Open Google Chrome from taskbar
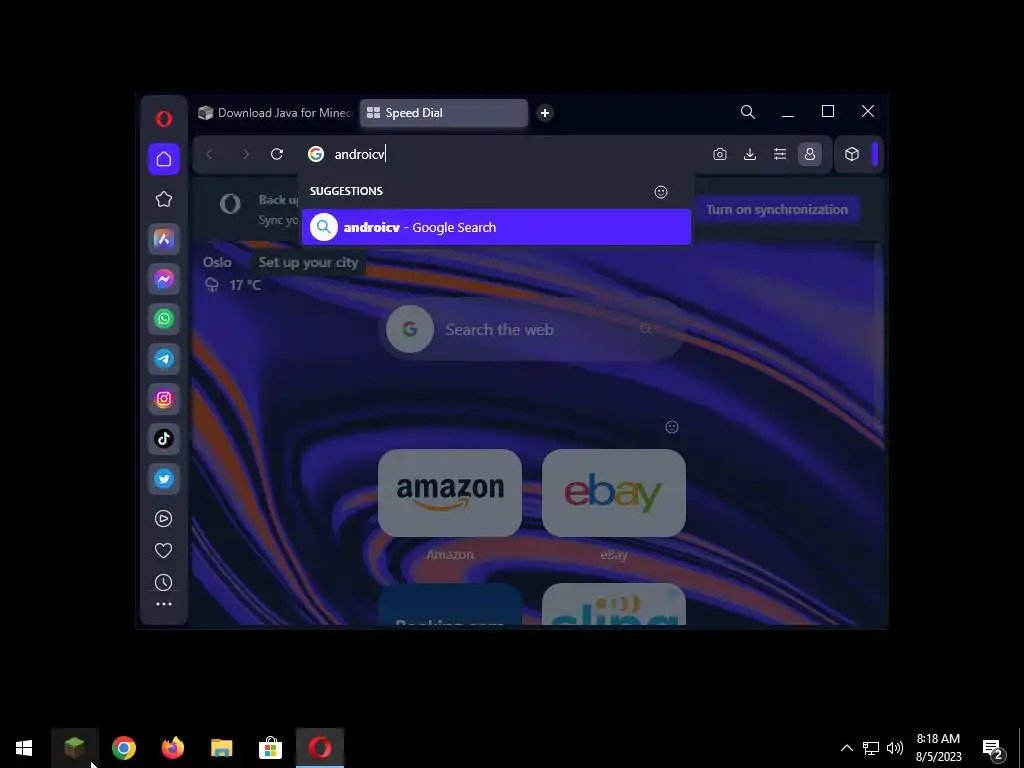The image size is (1024, 768). click(x=123, y=748)
